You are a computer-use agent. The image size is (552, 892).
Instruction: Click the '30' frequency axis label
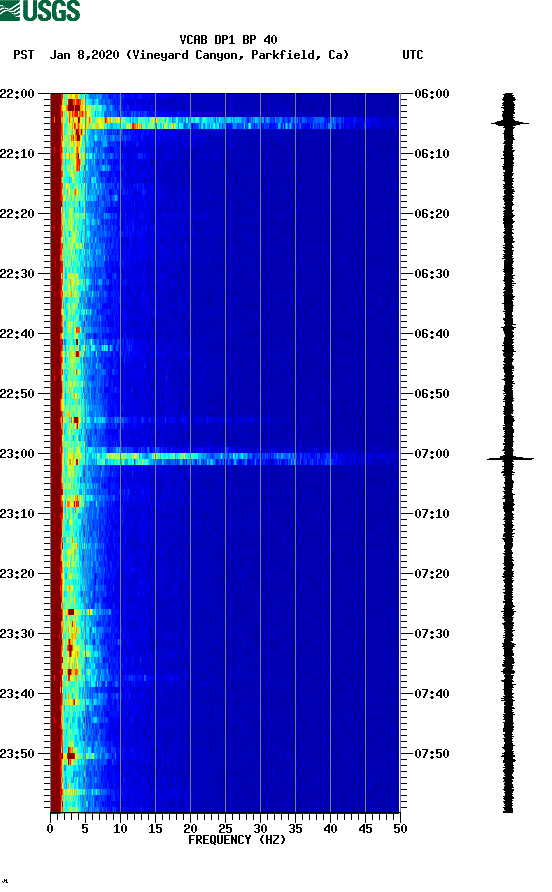(260, 829)
